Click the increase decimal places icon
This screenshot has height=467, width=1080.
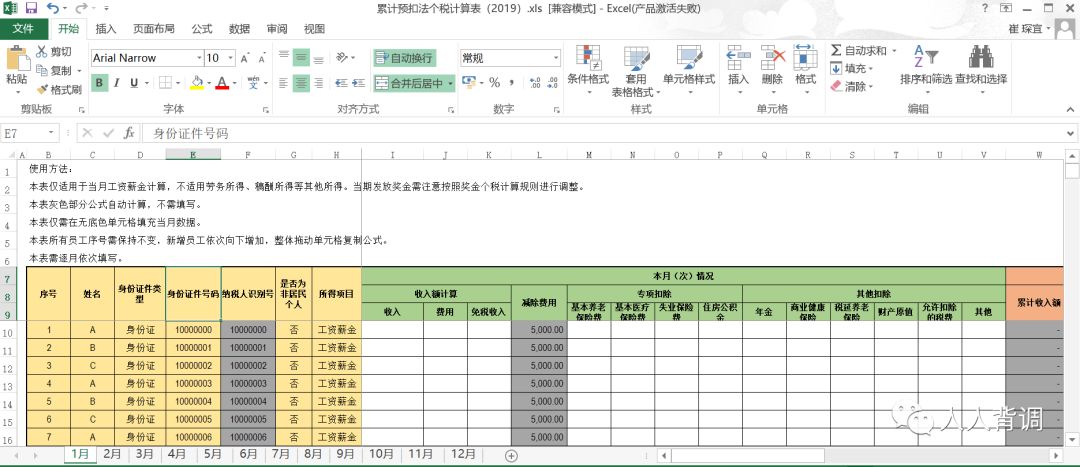(x=535, y=83)
